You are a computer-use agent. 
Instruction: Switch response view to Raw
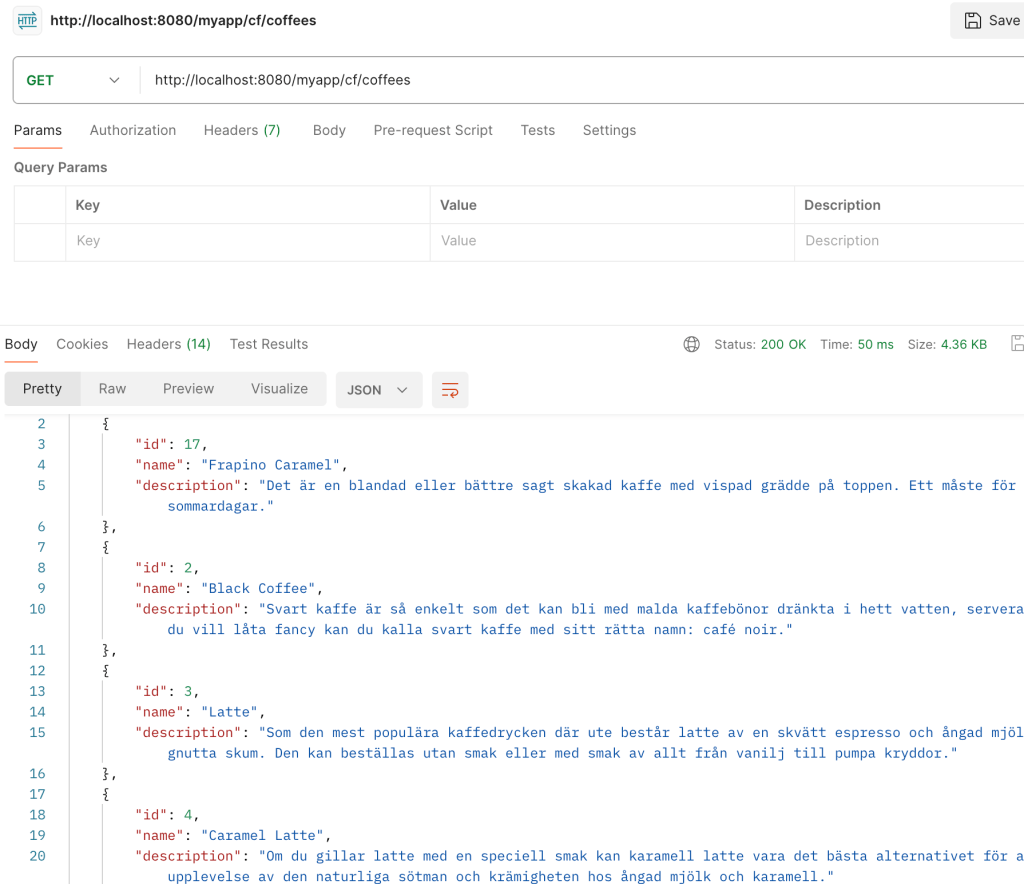pos(112,389)
